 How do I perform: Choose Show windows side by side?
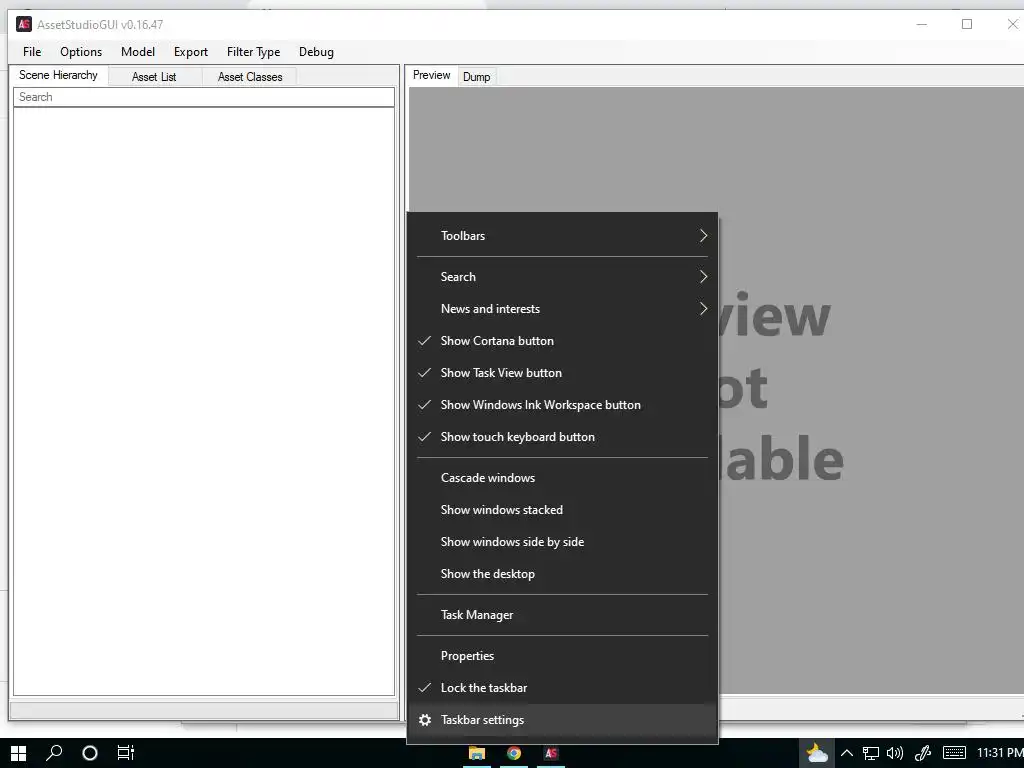(x=562, y=542)
